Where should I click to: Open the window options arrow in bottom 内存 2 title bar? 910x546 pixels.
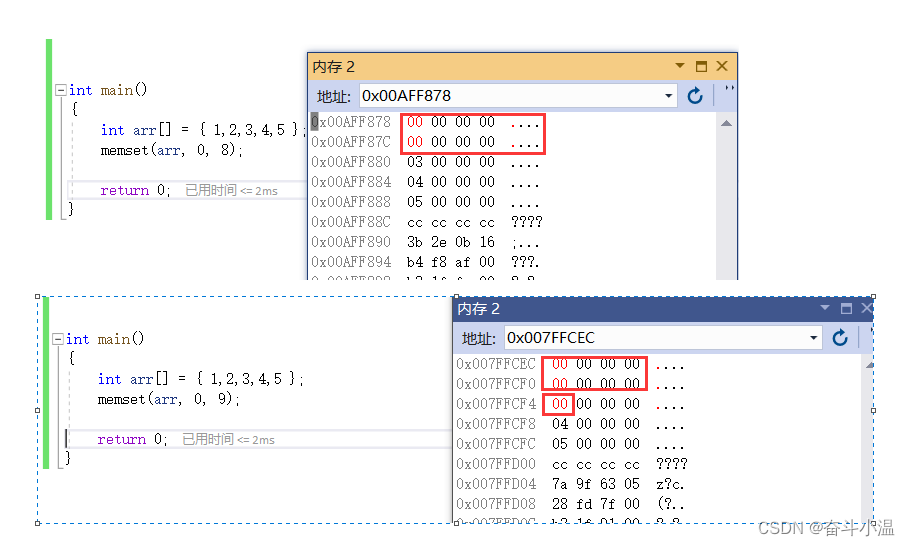825,308
